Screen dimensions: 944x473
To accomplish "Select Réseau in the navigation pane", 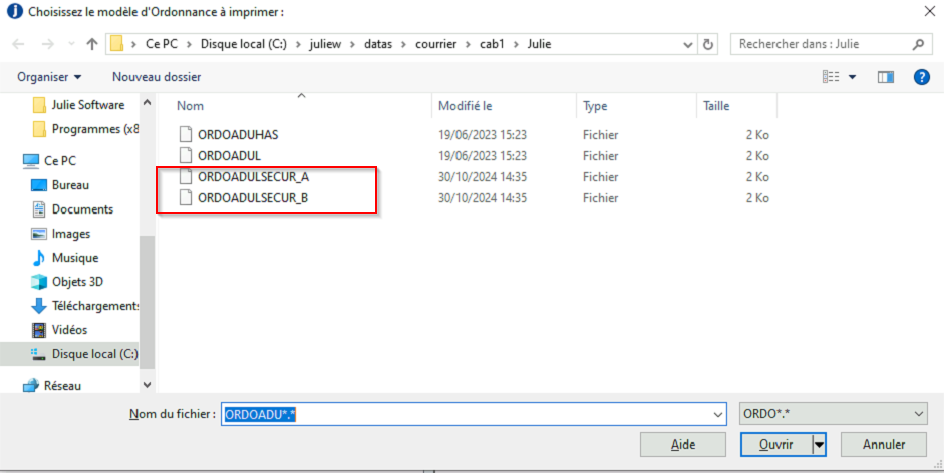I will click(52, 386).
